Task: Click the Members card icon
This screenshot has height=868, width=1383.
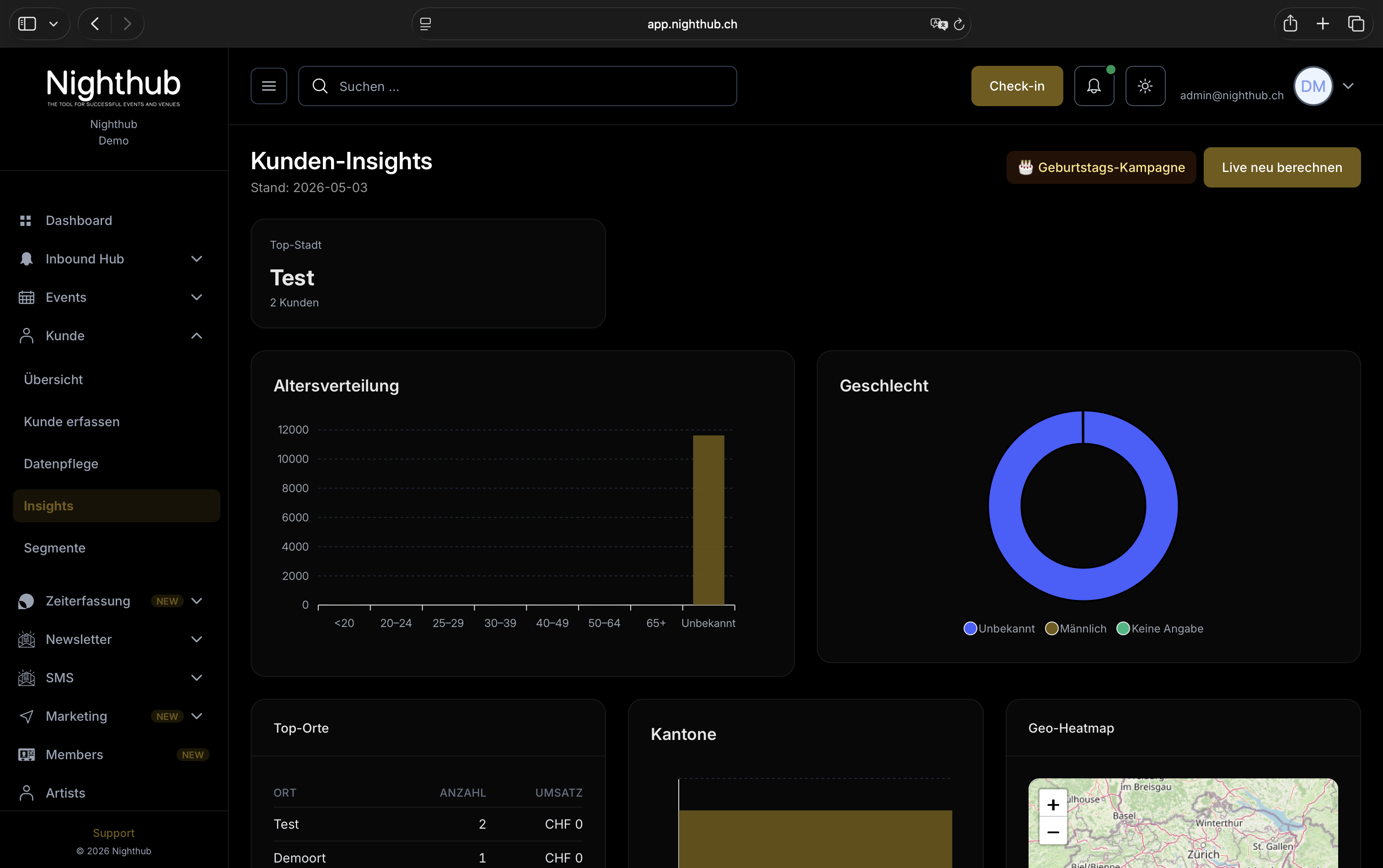Action: [x=27, y=755]
